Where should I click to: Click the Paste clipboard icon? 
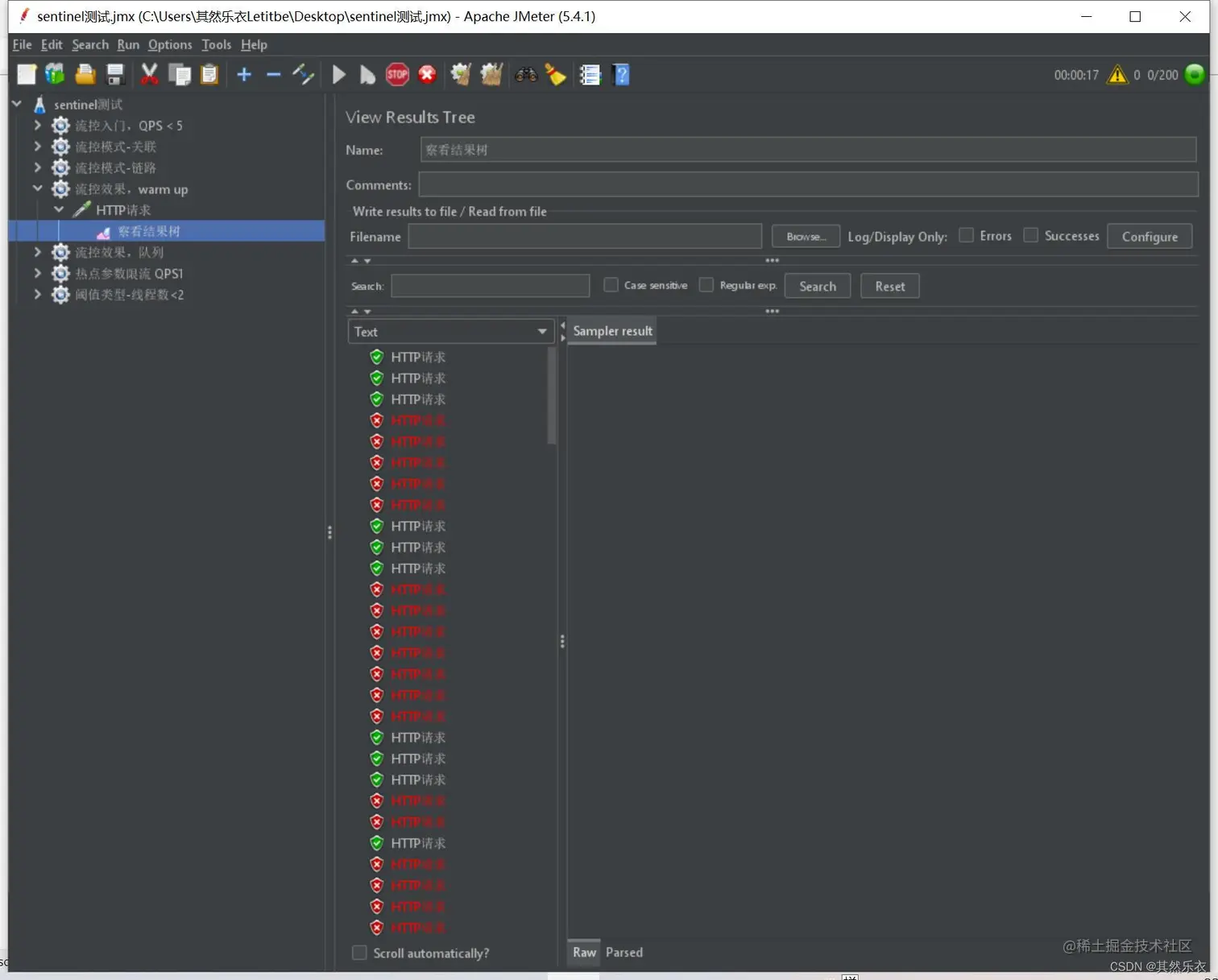pyautogui.click(x=209, y=75)
